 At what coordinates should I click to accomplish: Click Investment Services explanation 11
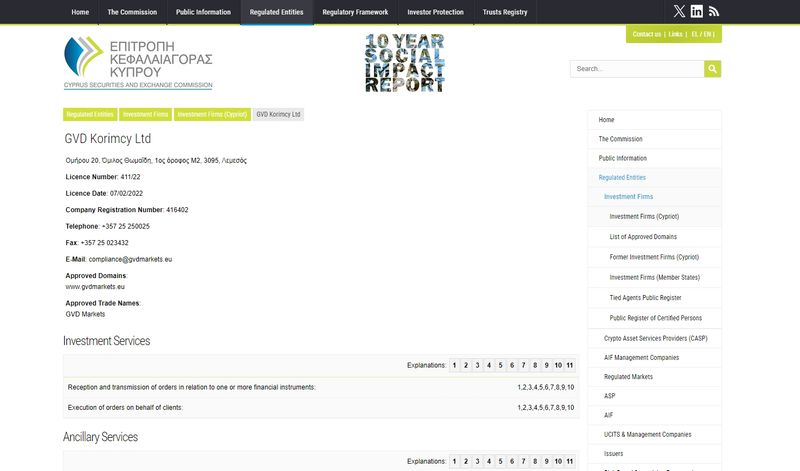pos(570,365)
